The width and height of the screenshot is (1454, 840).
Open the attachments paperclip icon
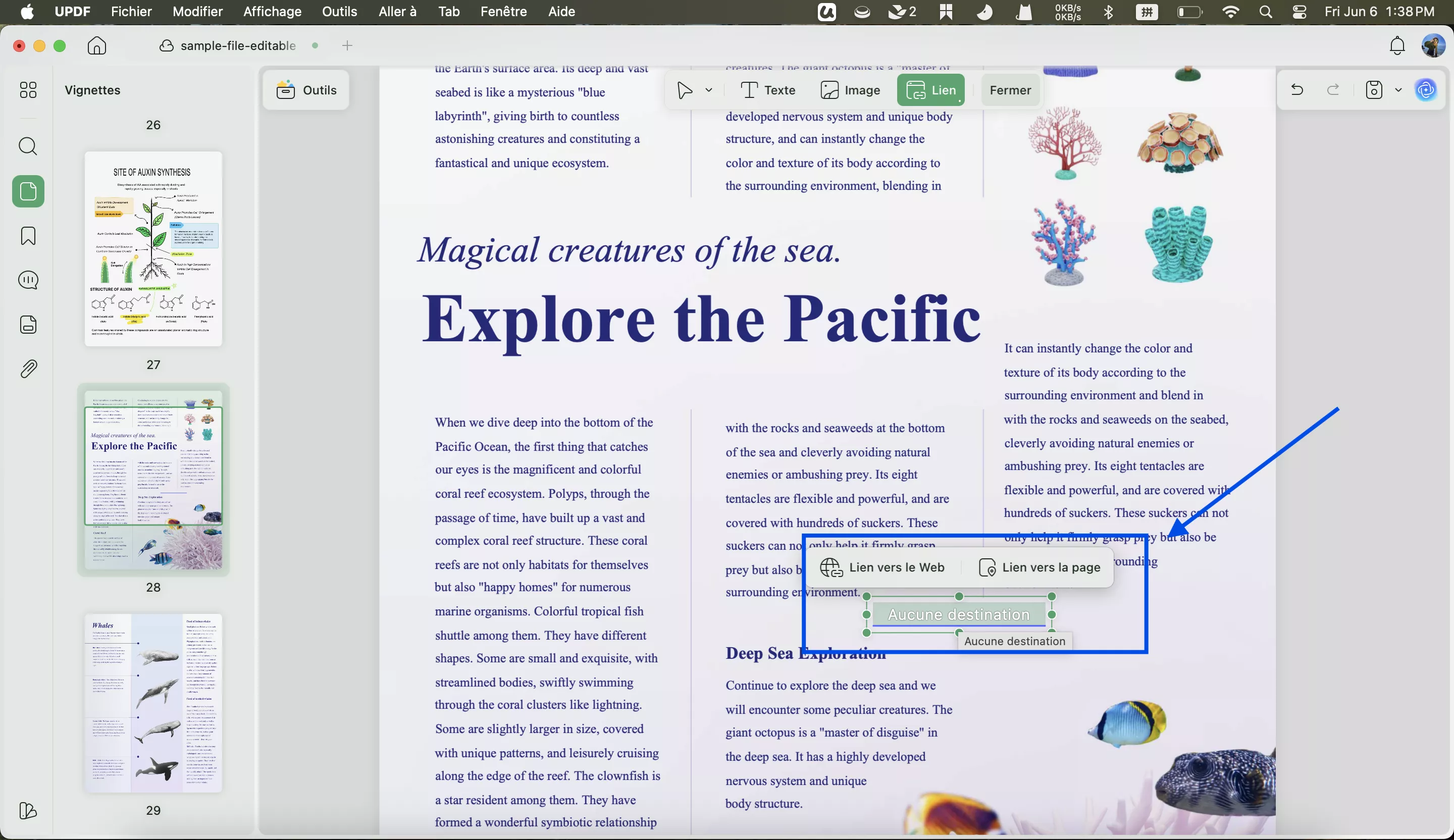(28, 369)
